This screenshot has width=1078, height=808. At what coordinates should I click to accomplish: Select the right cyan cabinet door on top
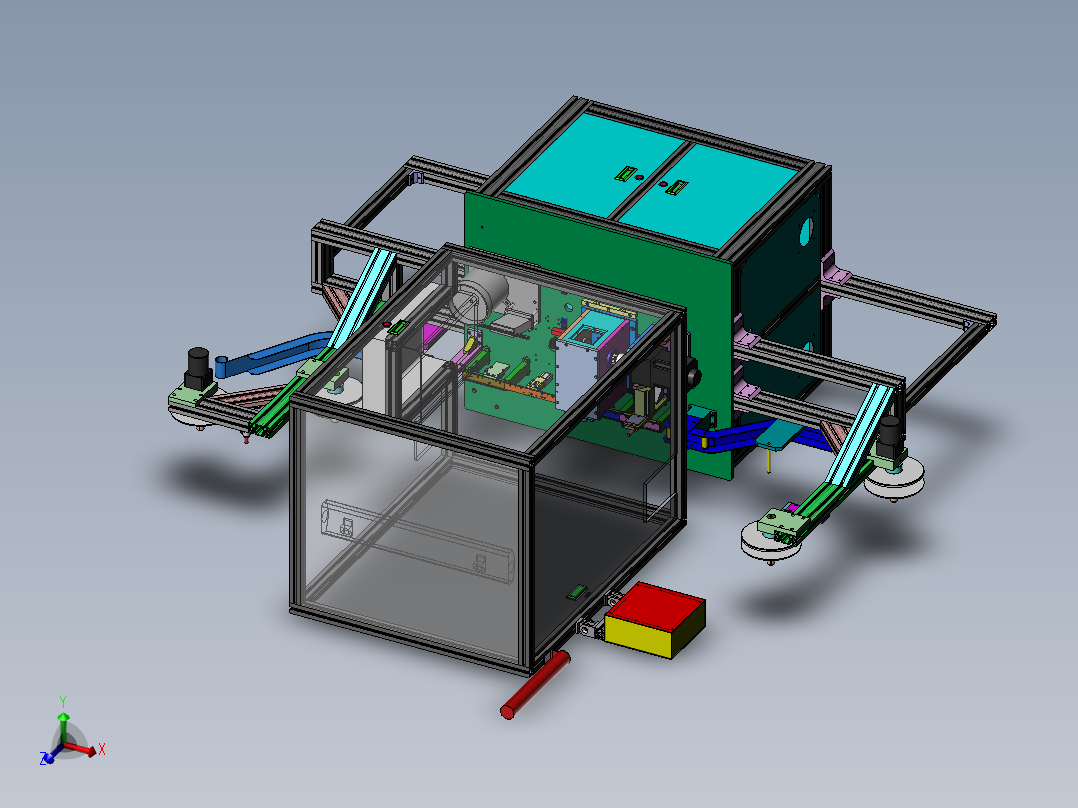coord(709,195)
